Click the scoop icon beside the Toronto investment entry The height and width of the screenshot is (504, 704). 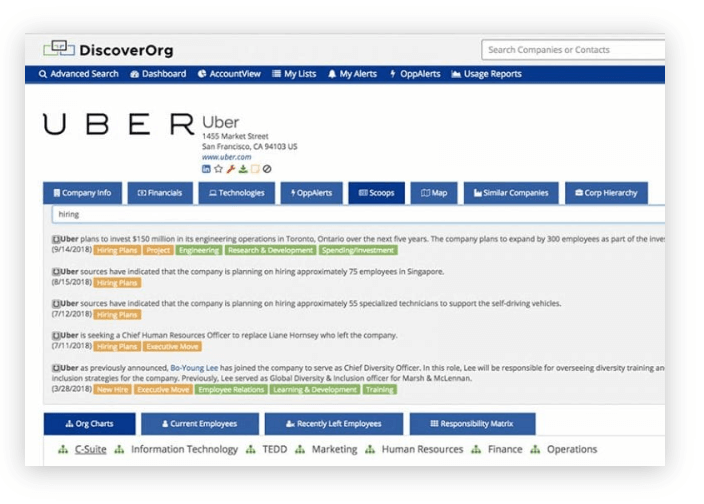point(56,239)
